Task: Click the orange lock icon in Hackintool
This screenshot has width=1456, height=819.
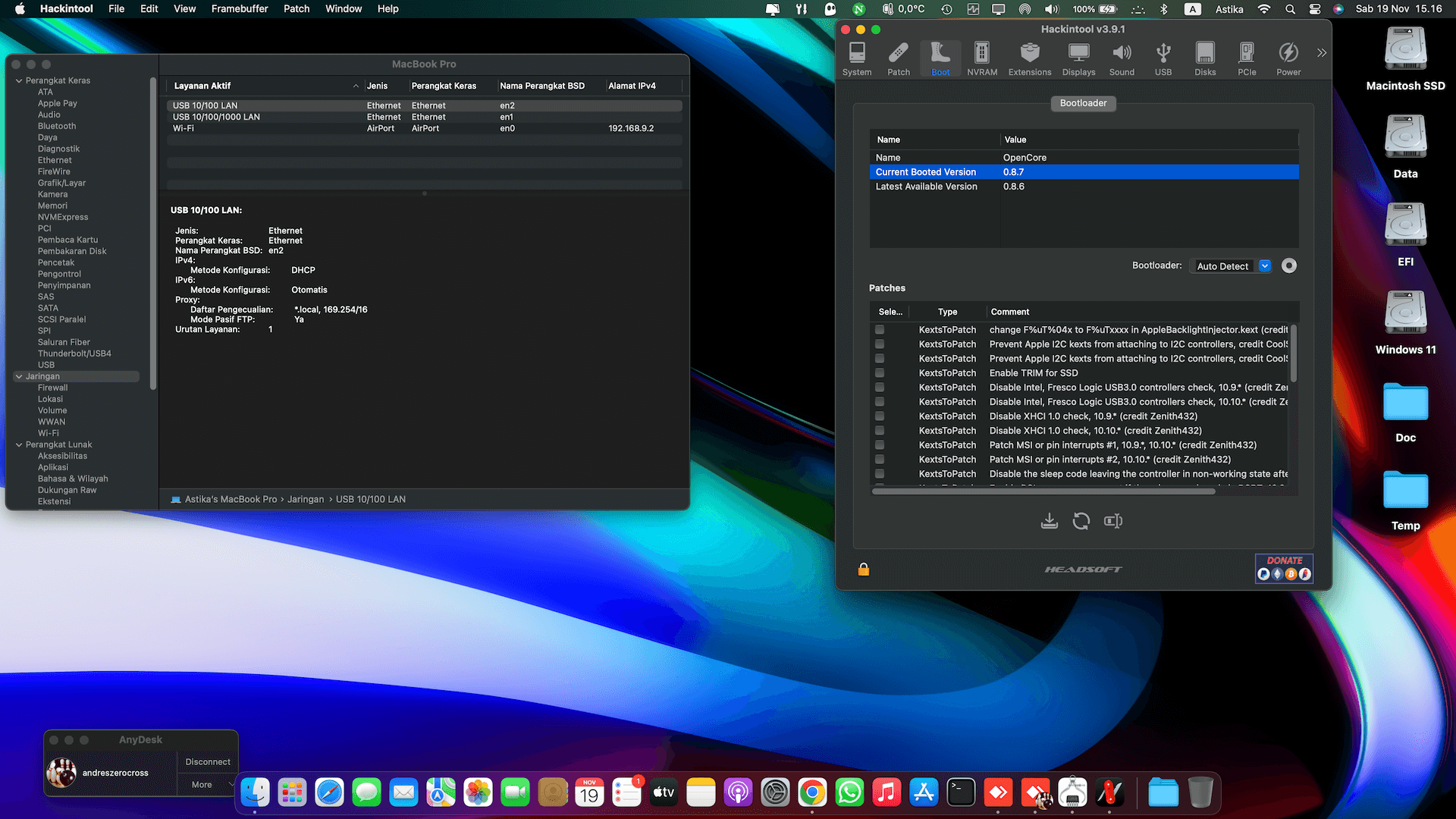Action: click(x=864, y=570)
